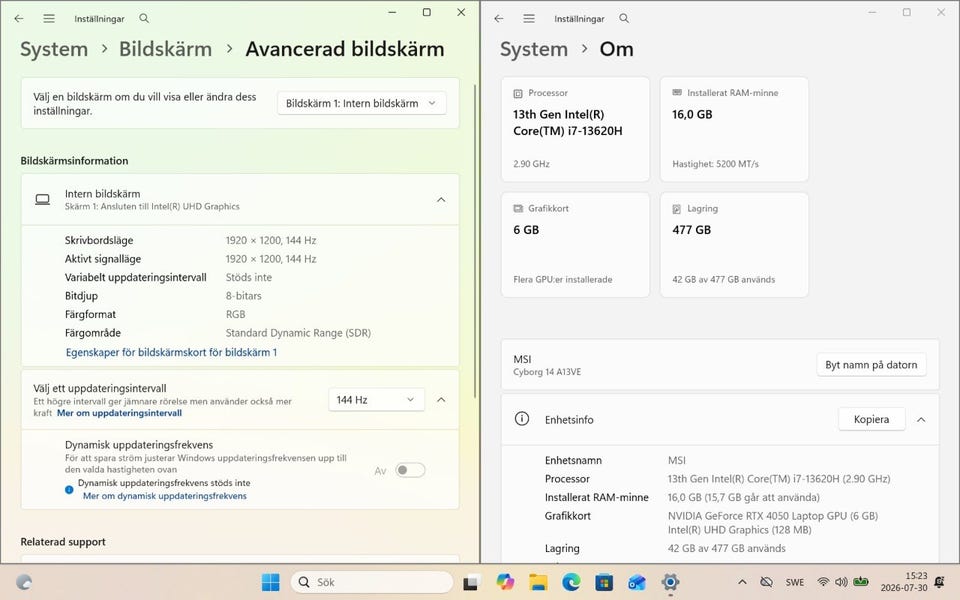The width and height of the screenshot is (960, 600).
Task: Select the Standard Dynamic Range (SDR) value
Action: pos(298,333)
